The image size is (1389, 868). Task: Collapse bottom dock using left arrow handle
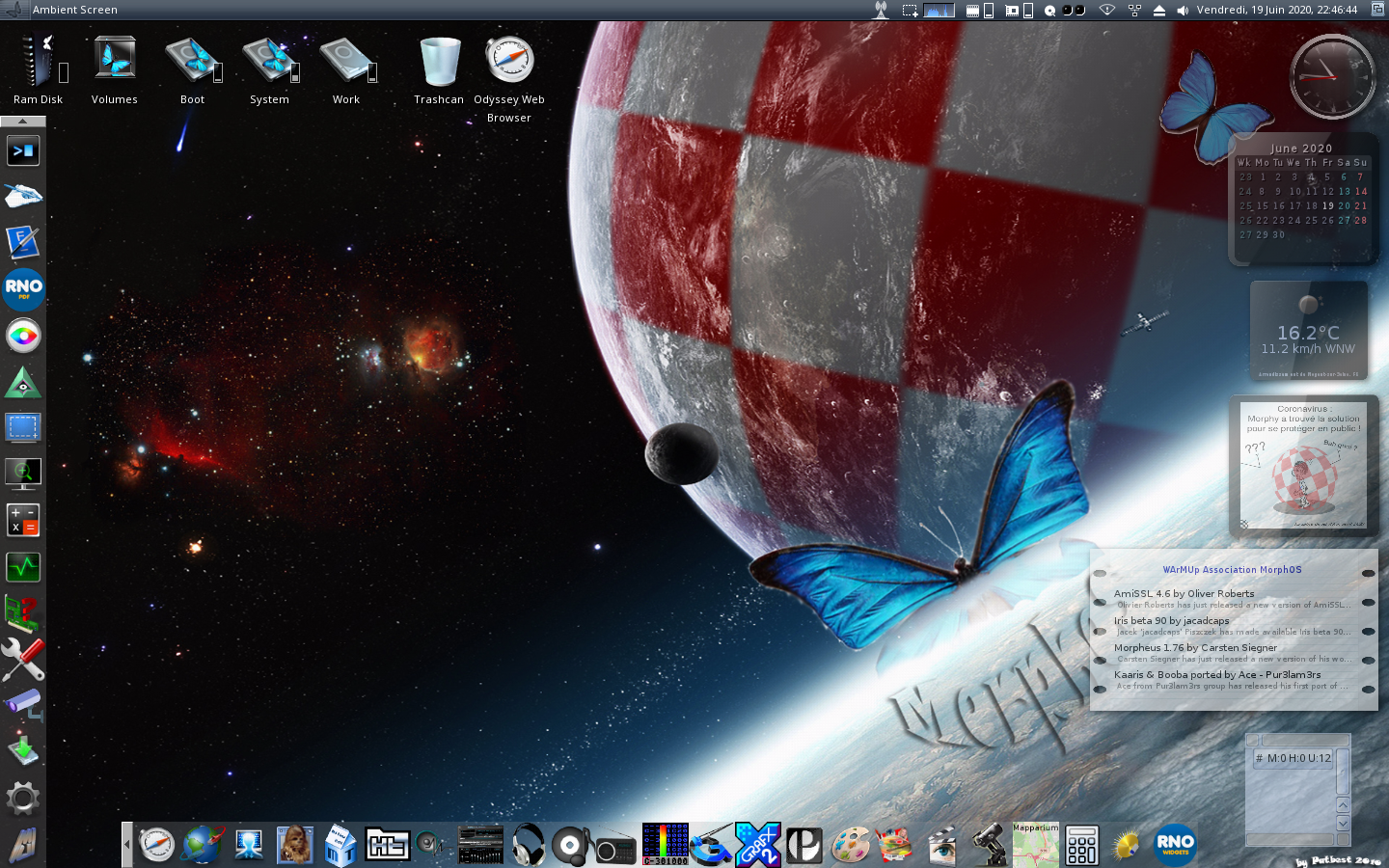pyautogui.click(x=126, y=845)
